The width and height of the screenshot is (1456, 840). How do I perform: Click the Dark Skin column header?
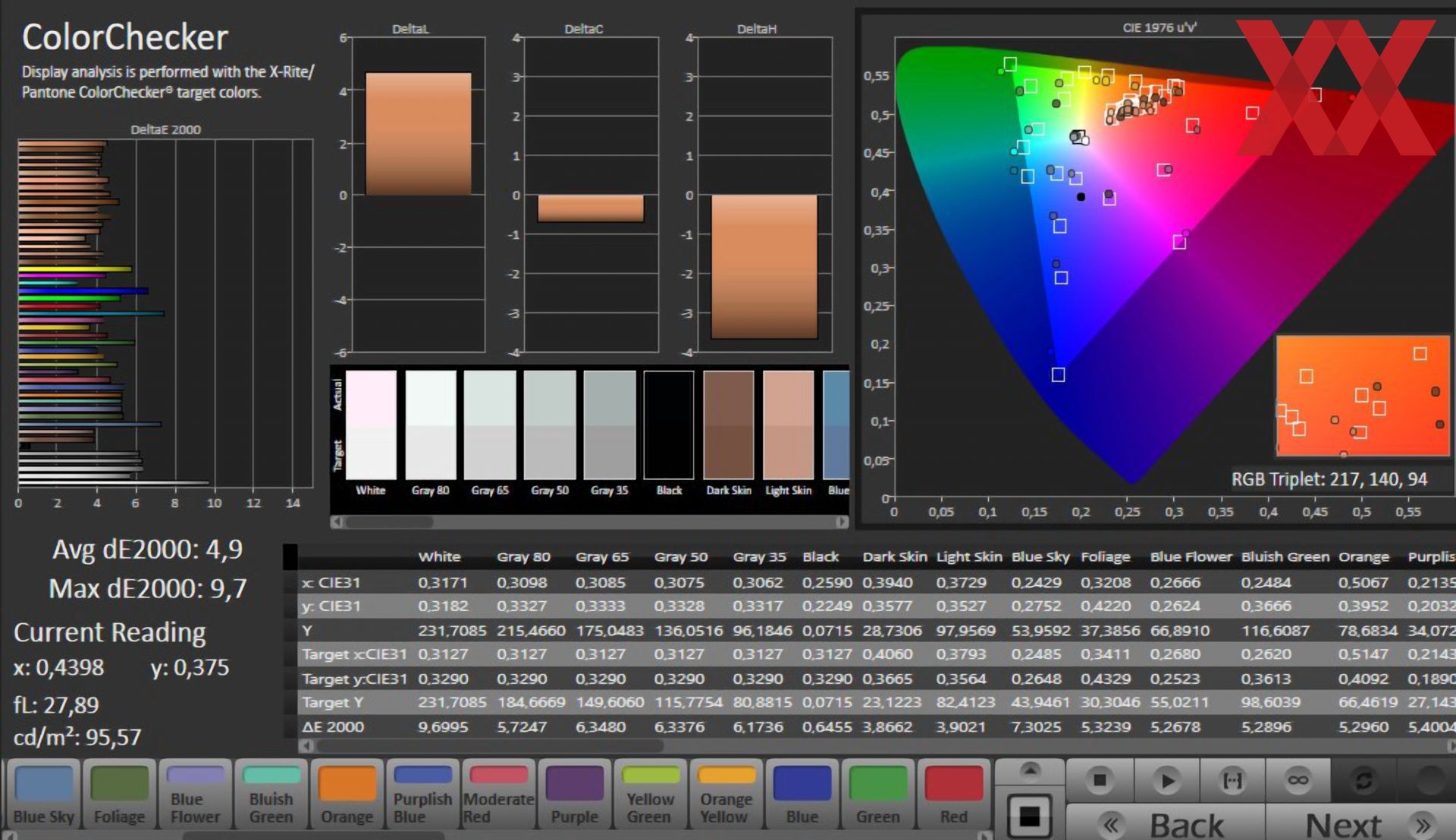tap(895, 556)
